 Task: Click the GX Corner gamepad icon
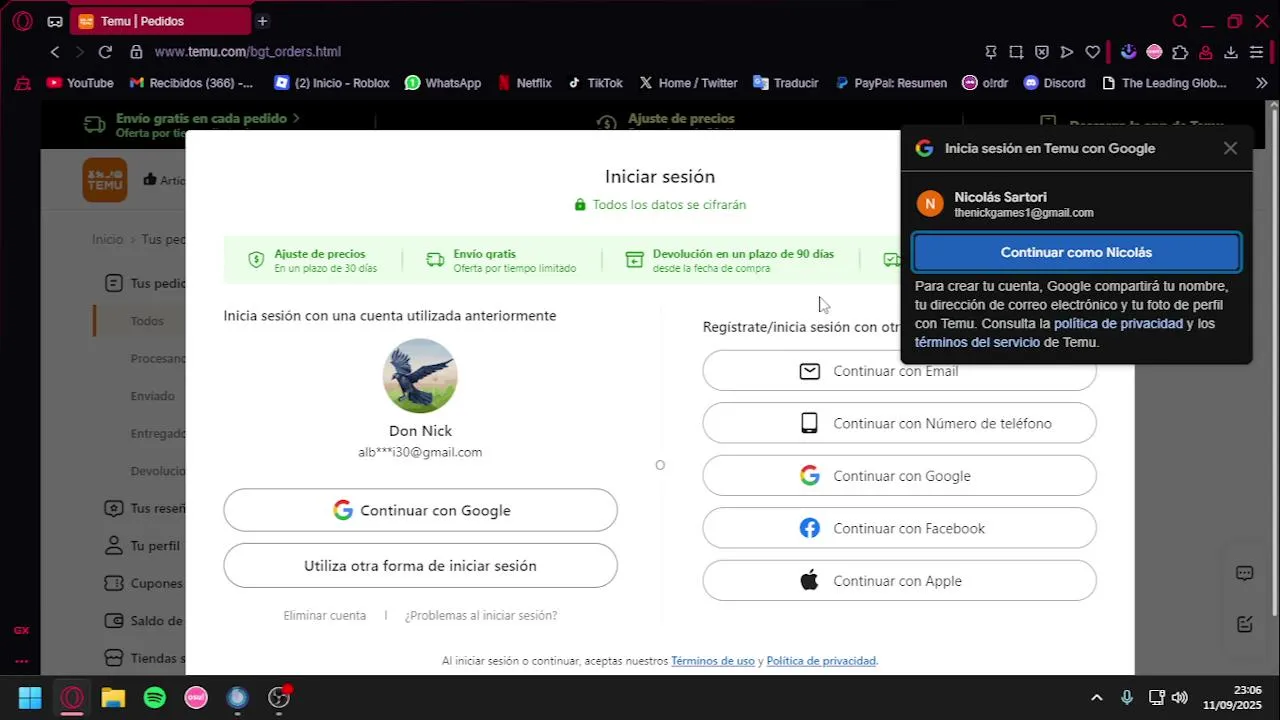click(54, 21)
